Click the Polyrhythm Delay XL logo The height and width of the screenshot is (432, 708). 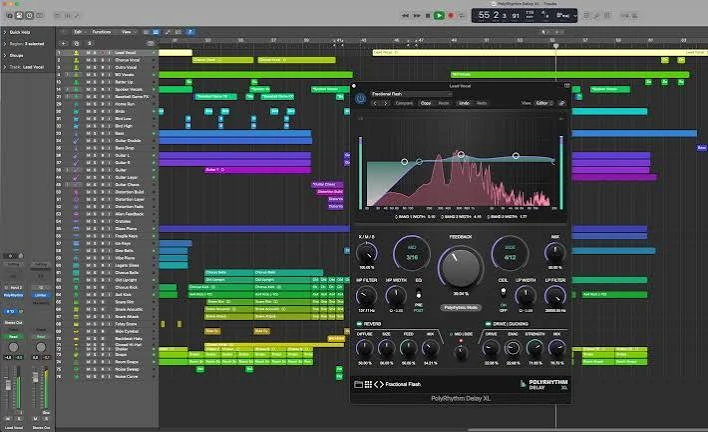pos(544,384)
